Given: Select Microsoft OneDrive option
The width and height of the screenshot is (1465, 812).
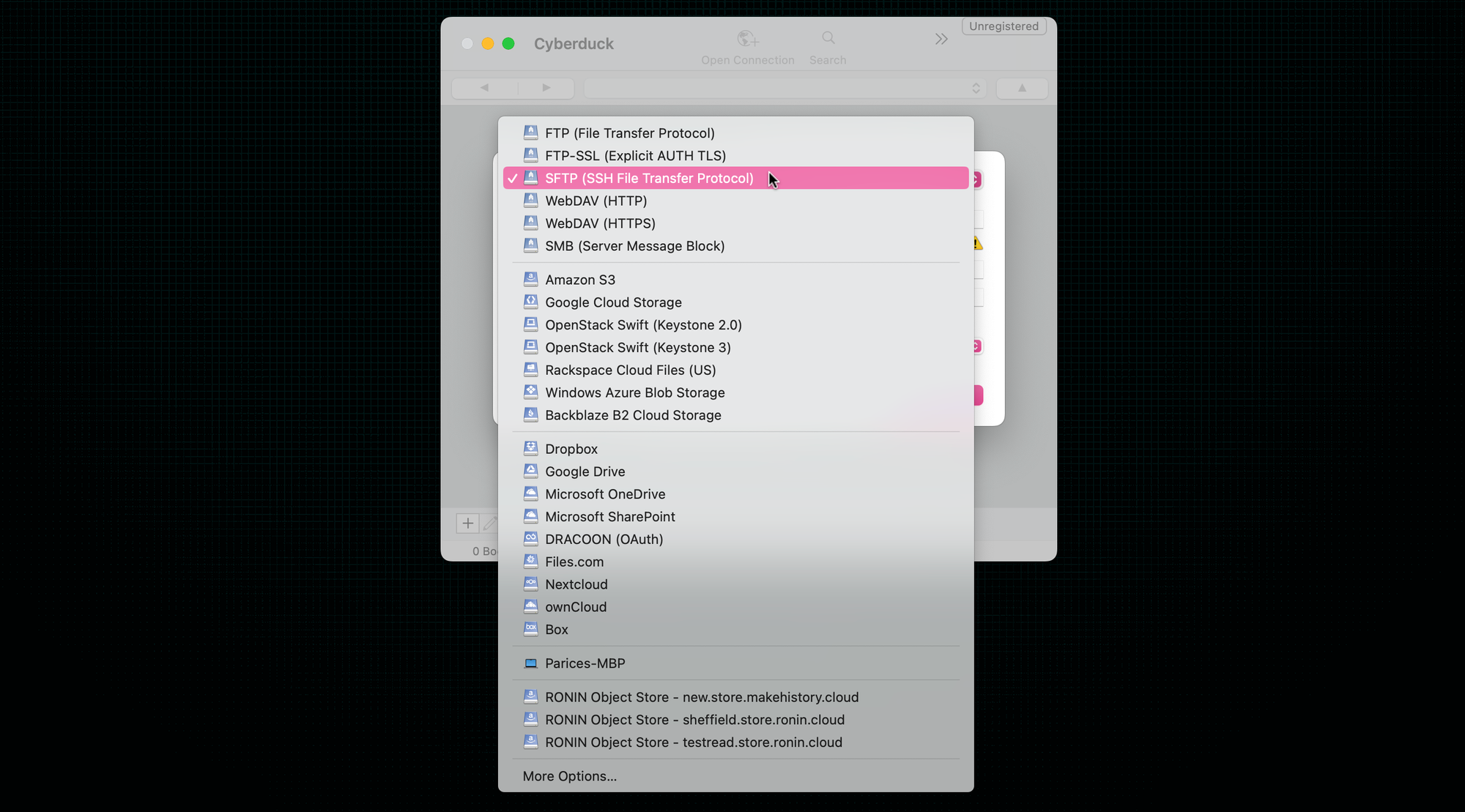Looking at the screenshot, I should click(x=604, y=494).
